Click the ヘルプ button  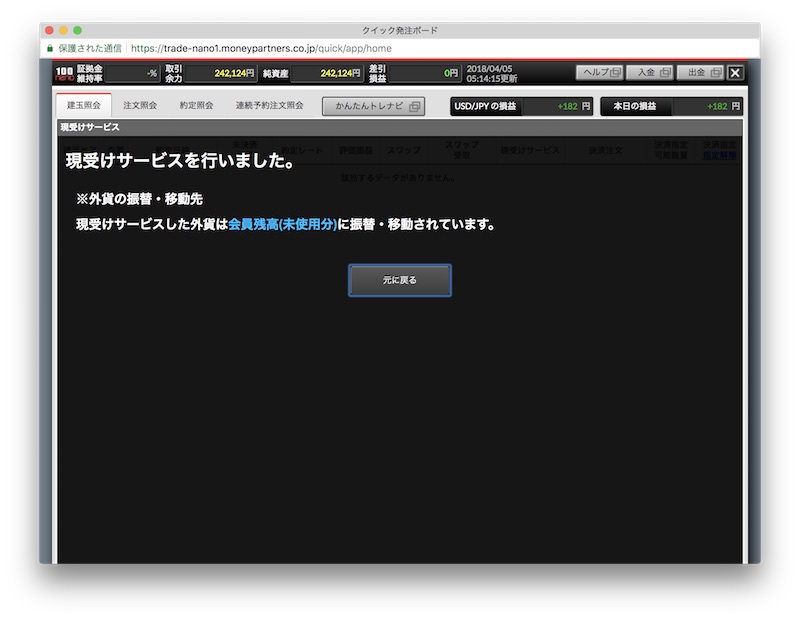[x=599, y=72]
